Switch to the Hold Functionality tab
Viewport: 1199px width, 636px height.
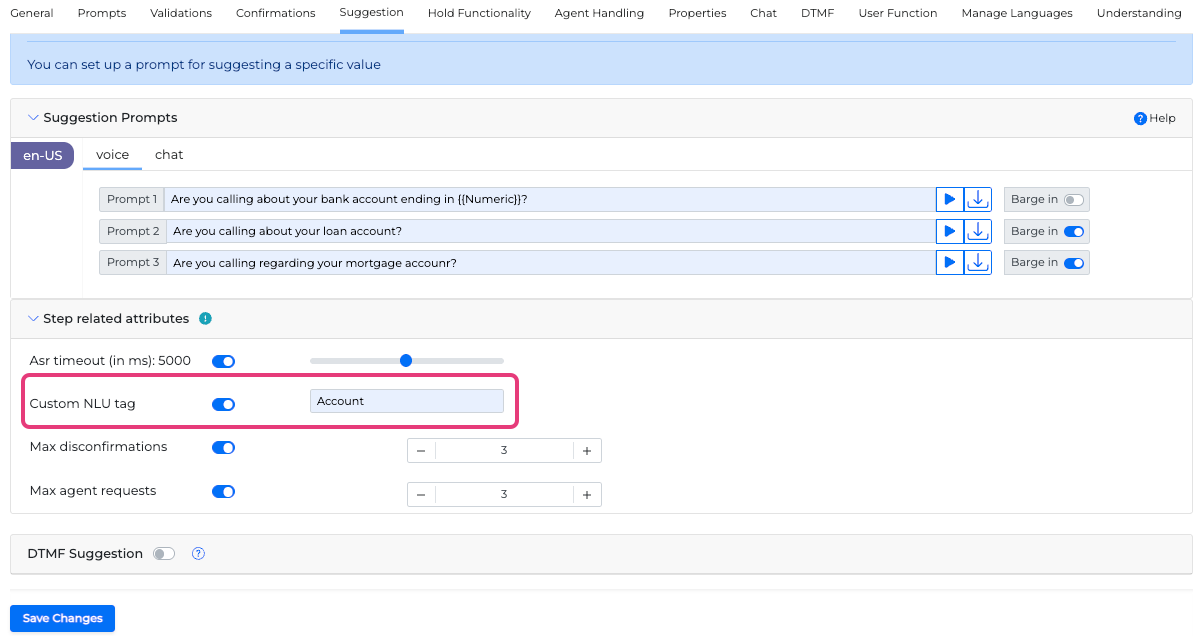tap(479, 13)
